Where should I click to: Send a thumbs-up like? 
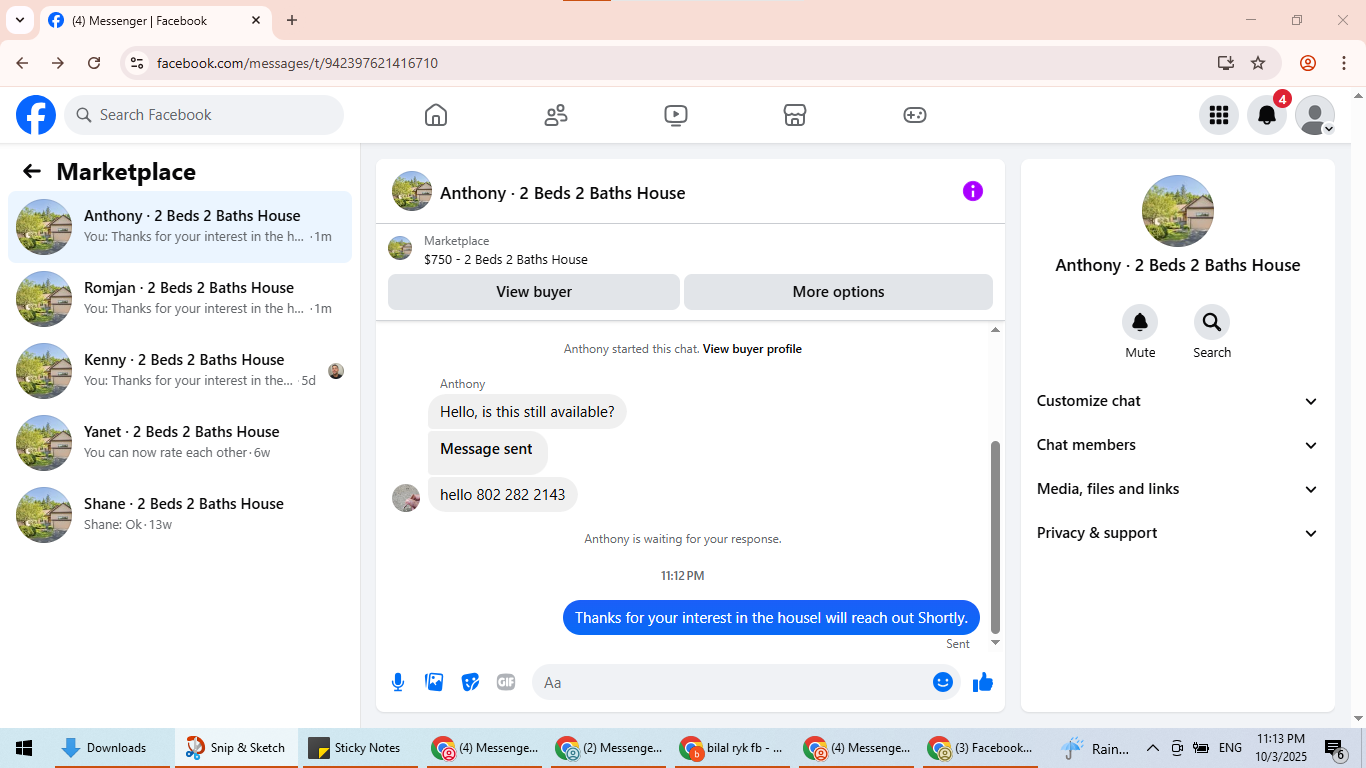pos(983,682)
